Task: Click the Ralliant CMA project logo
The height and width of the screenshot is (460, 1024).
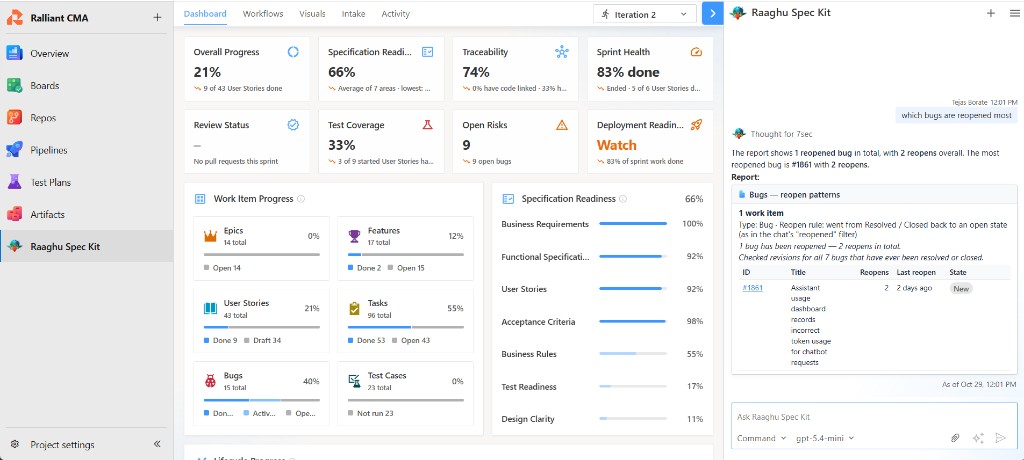Action: click(x=14, y=18)
